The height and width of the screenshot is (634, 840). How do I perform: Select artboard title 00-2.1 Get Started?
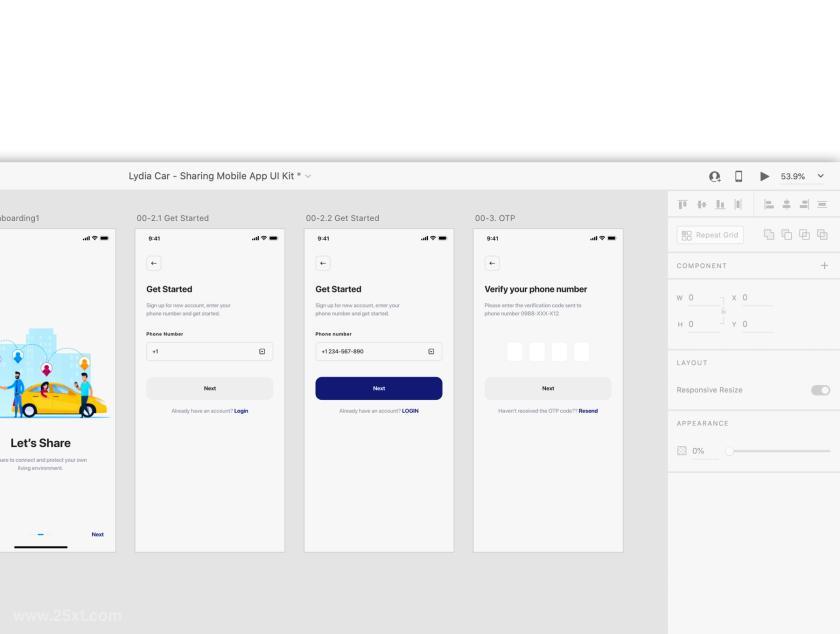click(x=172, y=218)
